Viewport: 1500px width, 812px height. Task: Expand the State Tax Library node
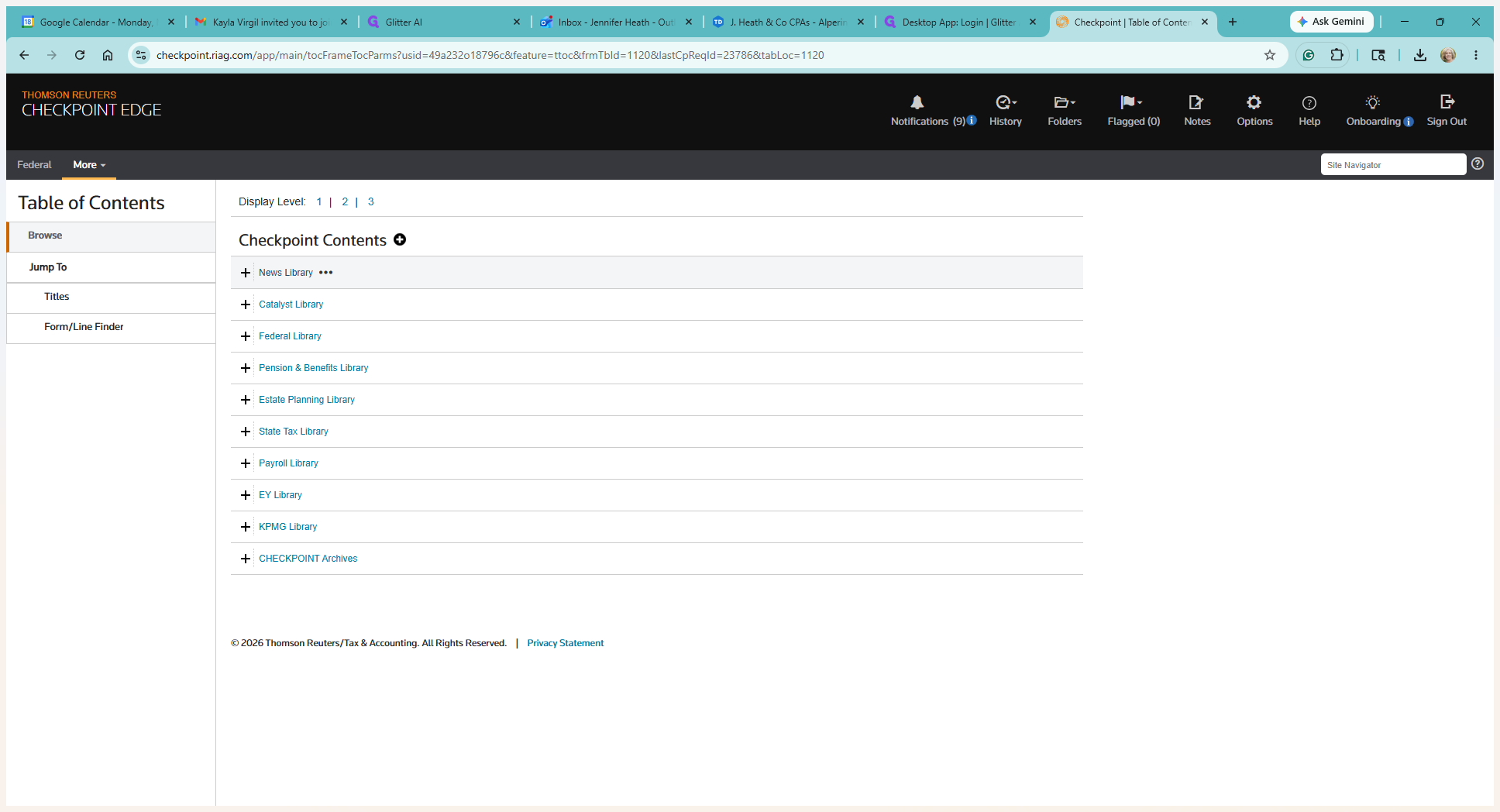[x=246, y=432]
